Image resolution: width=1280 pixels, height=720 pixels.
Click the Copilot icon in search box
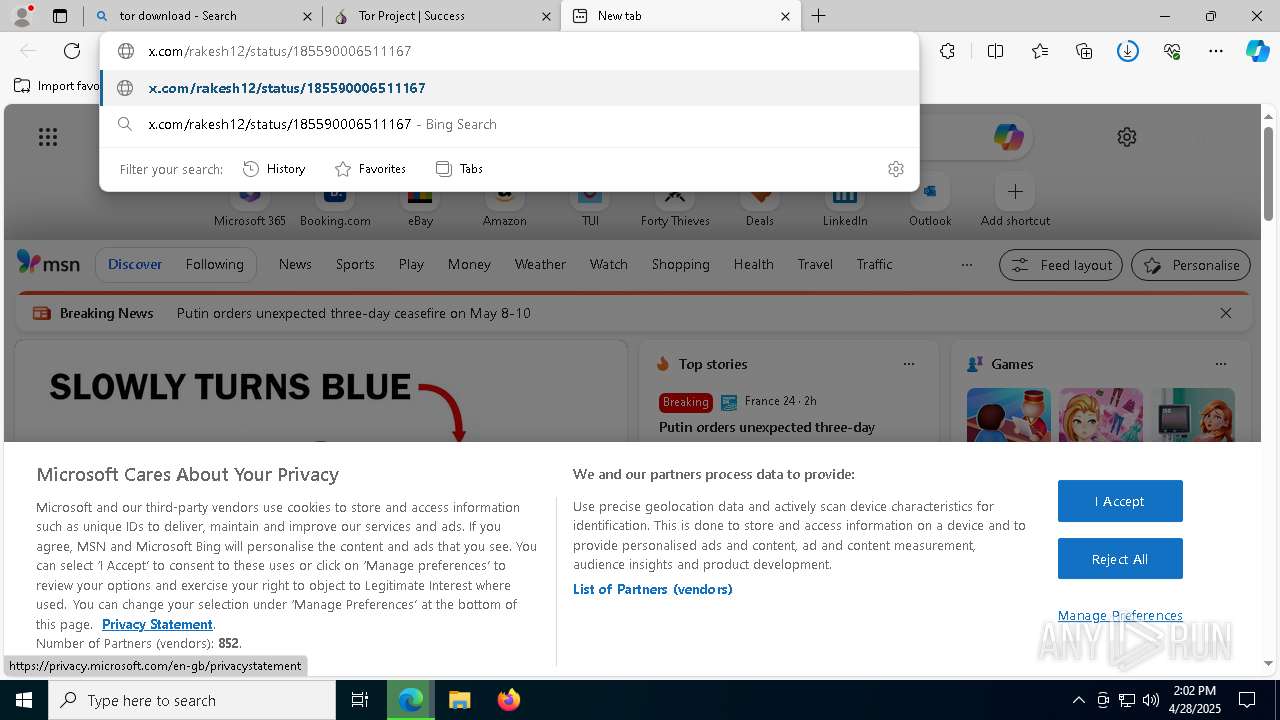(x=1008, y=137)
